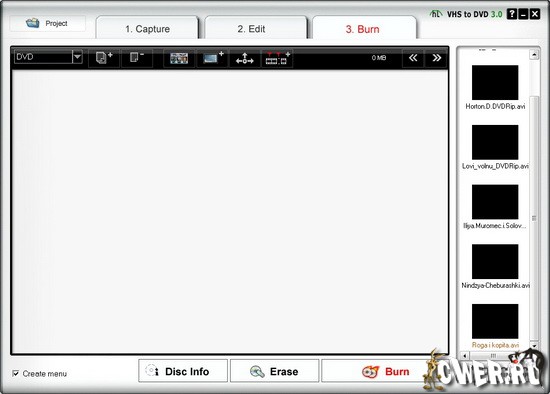Select the Lovi_volnu_DVDRip.avi thumbnail
This screenshot has height=394, width=550.
[495, 142]
